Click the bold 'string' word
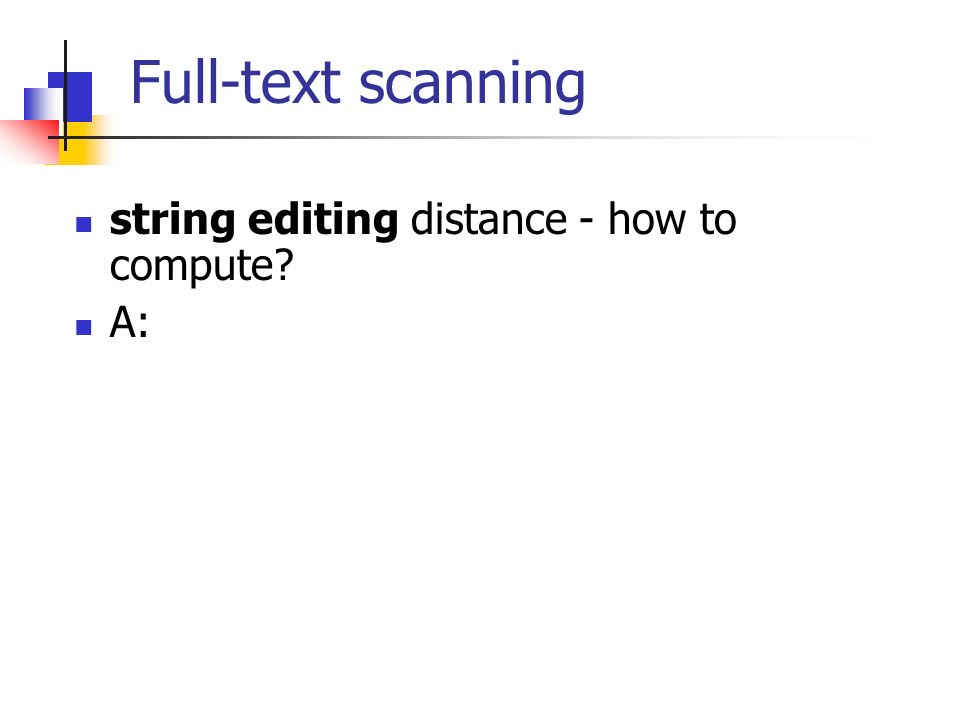Screen dimensions: 960x720 click(x=173, y=222)
